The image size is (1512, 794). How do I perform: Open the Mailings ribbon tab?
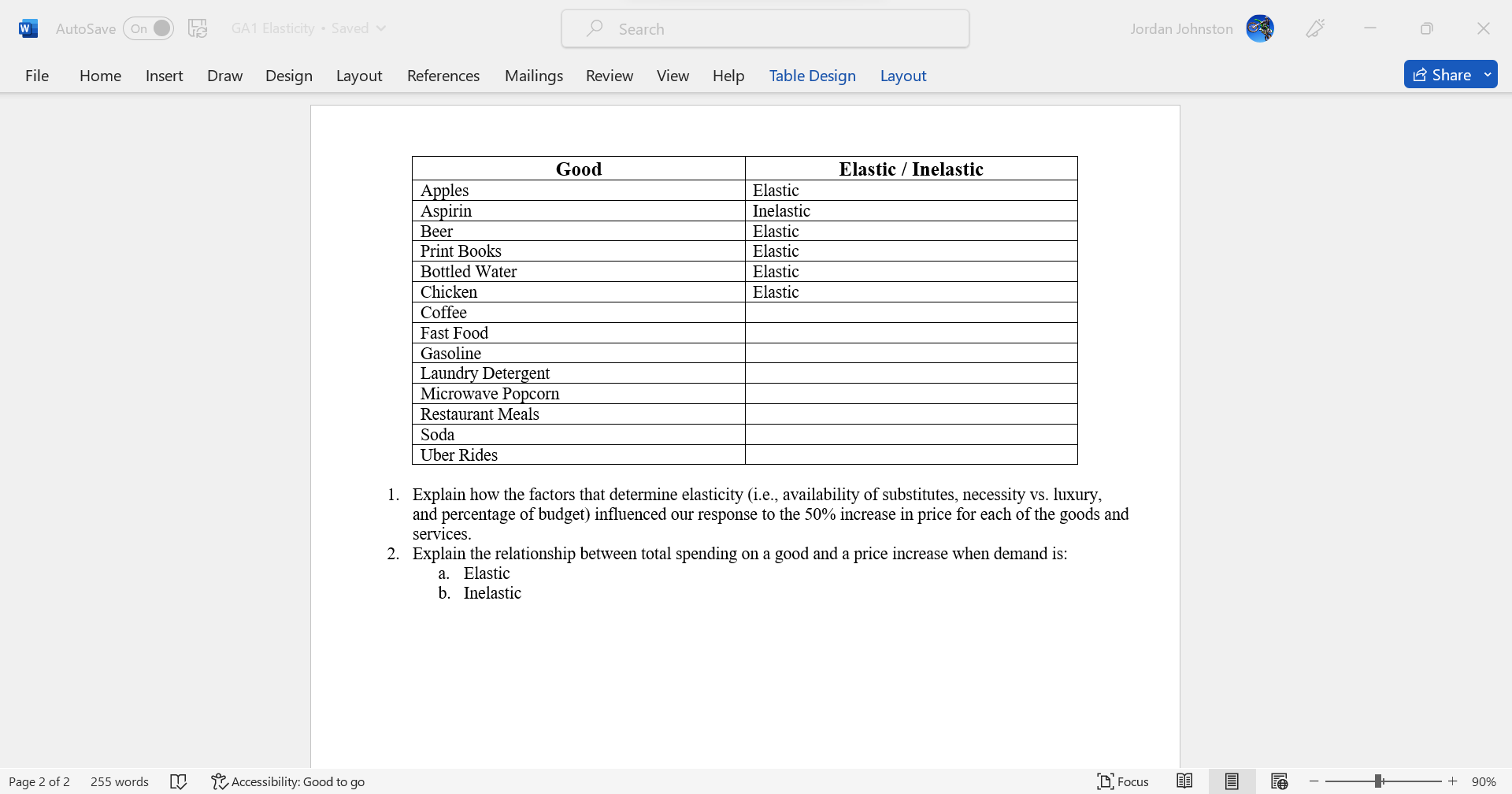pos(533,75)
